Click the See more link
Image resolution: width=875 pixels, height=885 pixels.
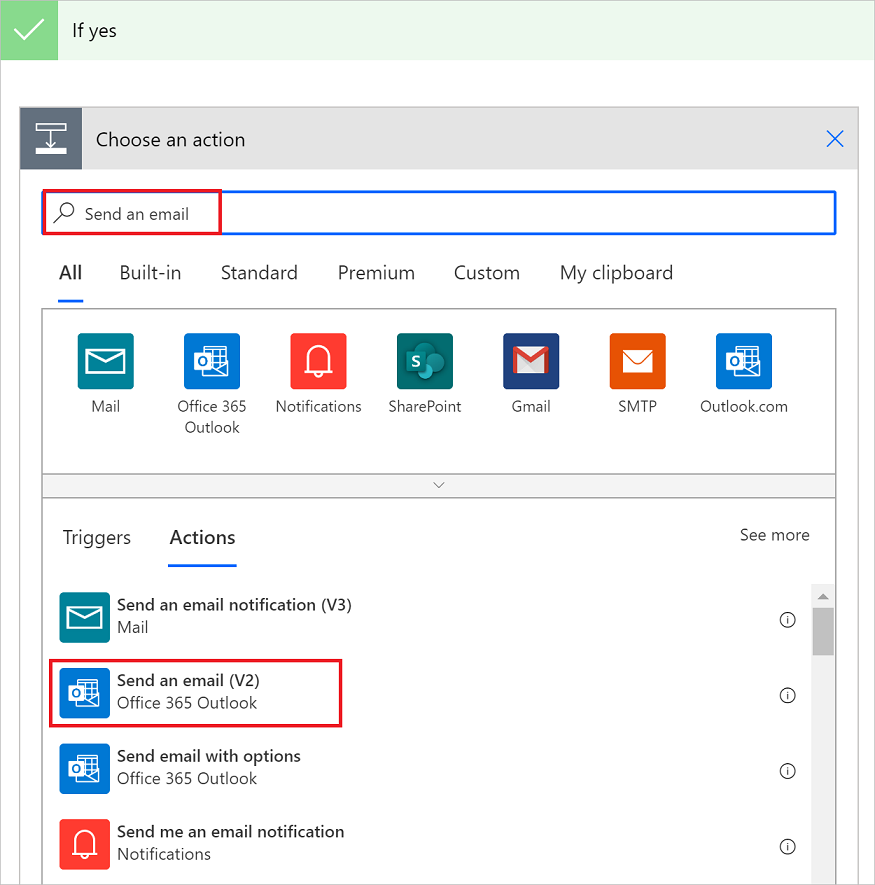tap(774, 535)
